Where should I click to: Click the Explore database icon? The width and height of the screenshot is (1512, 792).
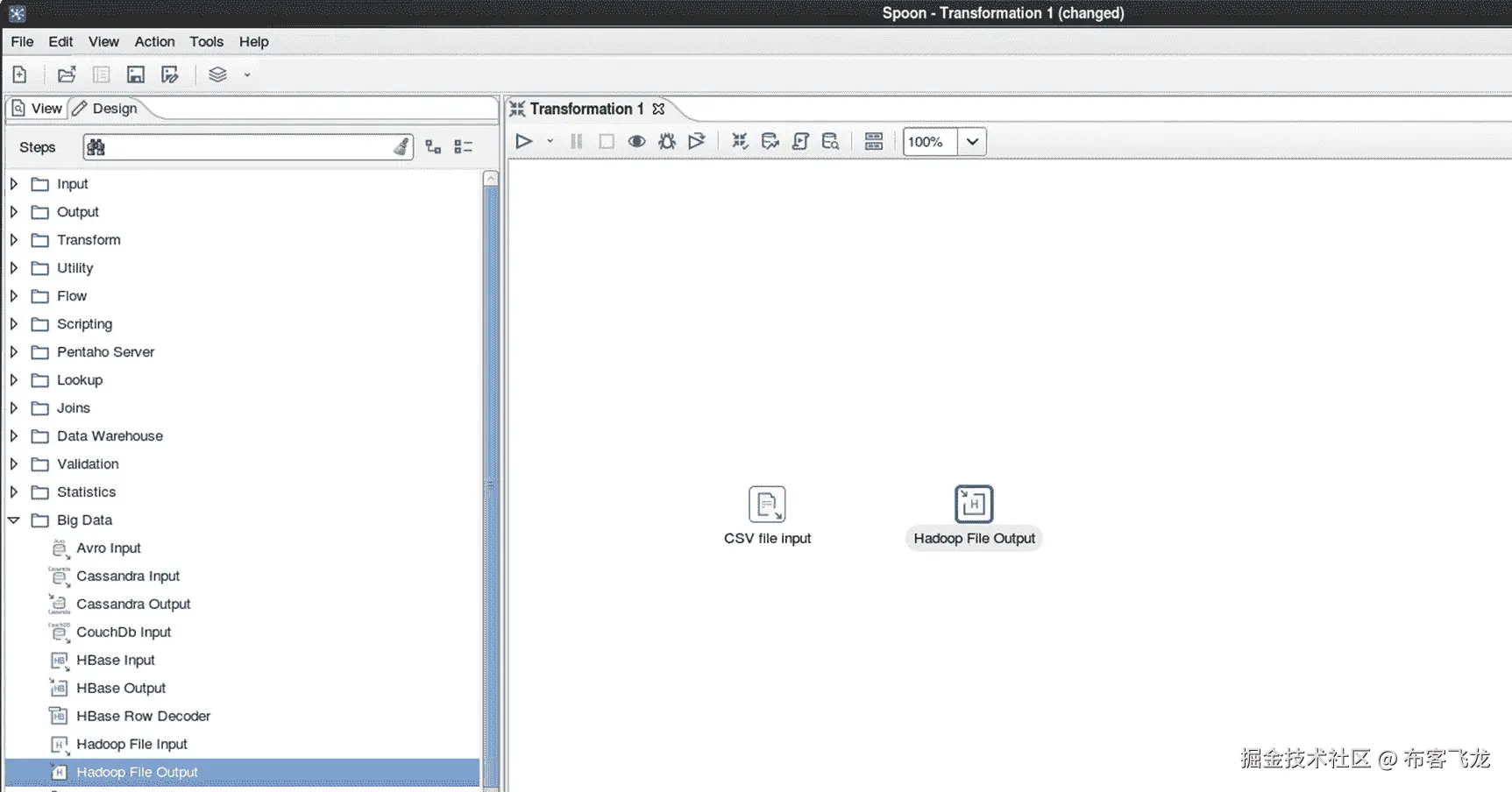pyautogui.click(x=830, y=141)
